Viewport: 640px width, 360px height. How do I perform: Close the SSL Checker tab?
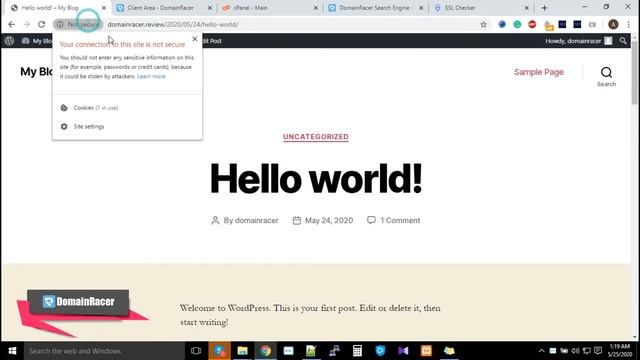click(527, 8)
